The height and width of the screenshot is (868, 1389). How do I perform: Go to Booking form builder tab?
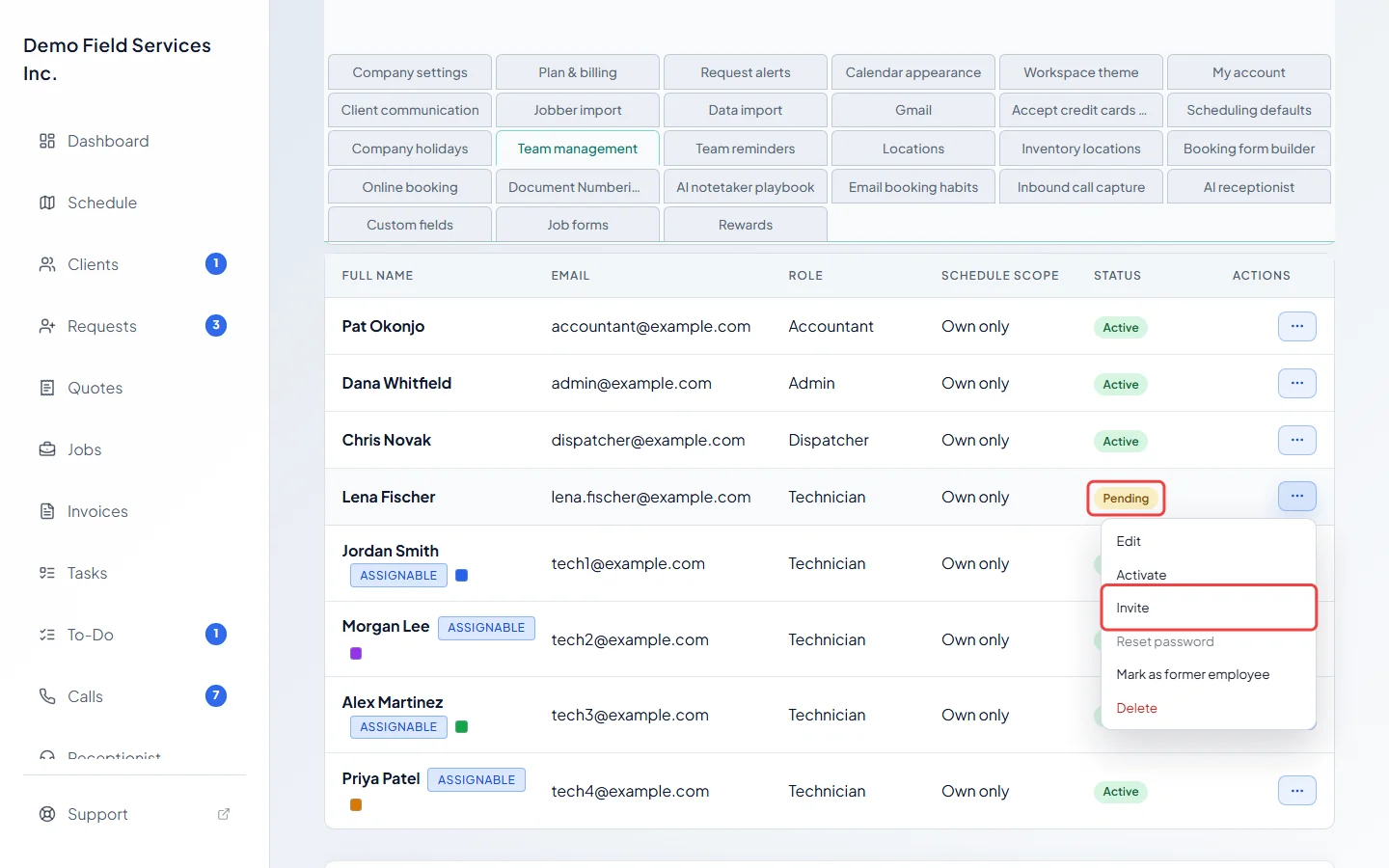point(1249,149)
